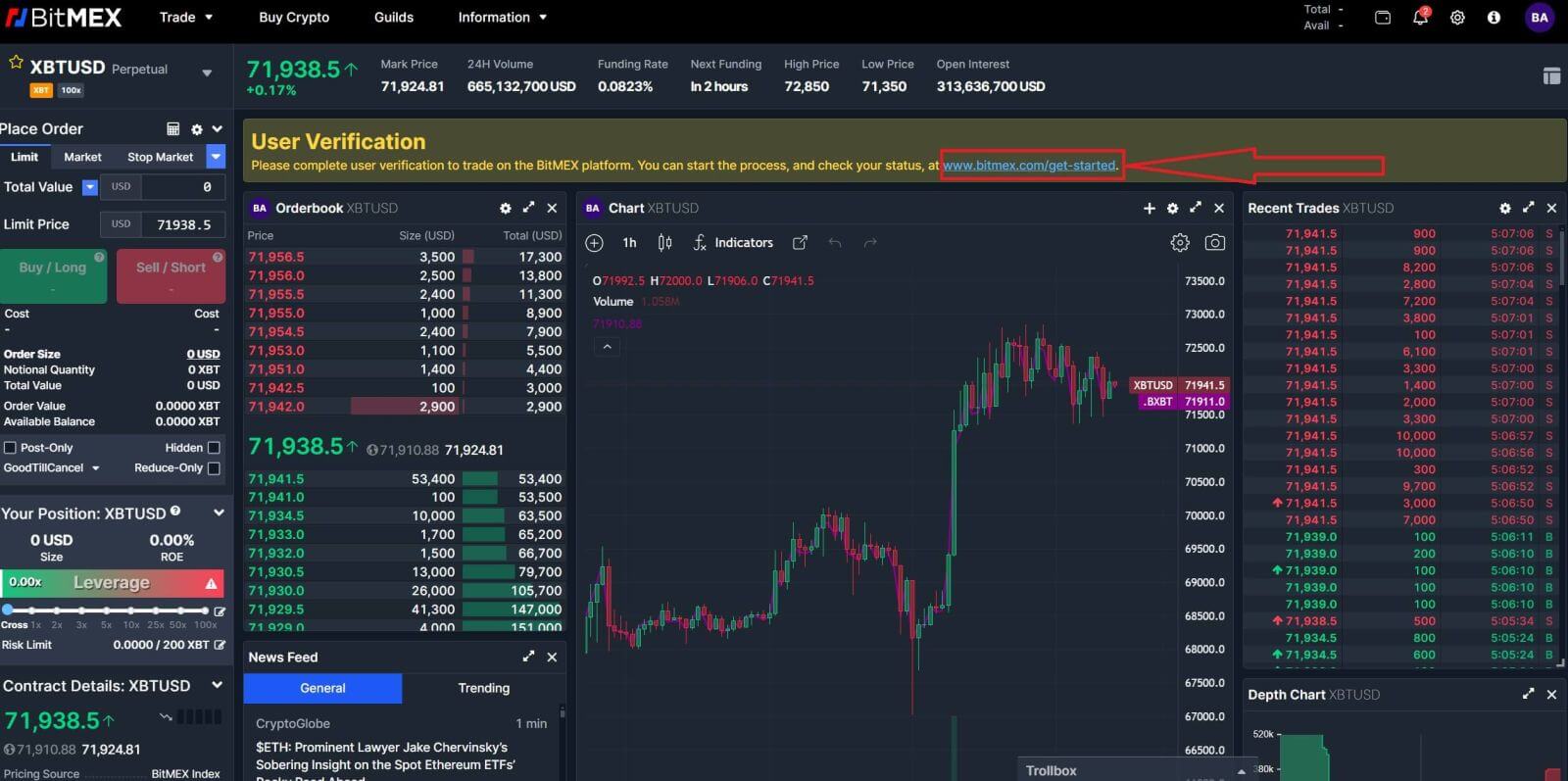The height and width of the screenshot is (781, 1568).
Task: Switch to the Market order tab
Action: [x=82, y=157]
